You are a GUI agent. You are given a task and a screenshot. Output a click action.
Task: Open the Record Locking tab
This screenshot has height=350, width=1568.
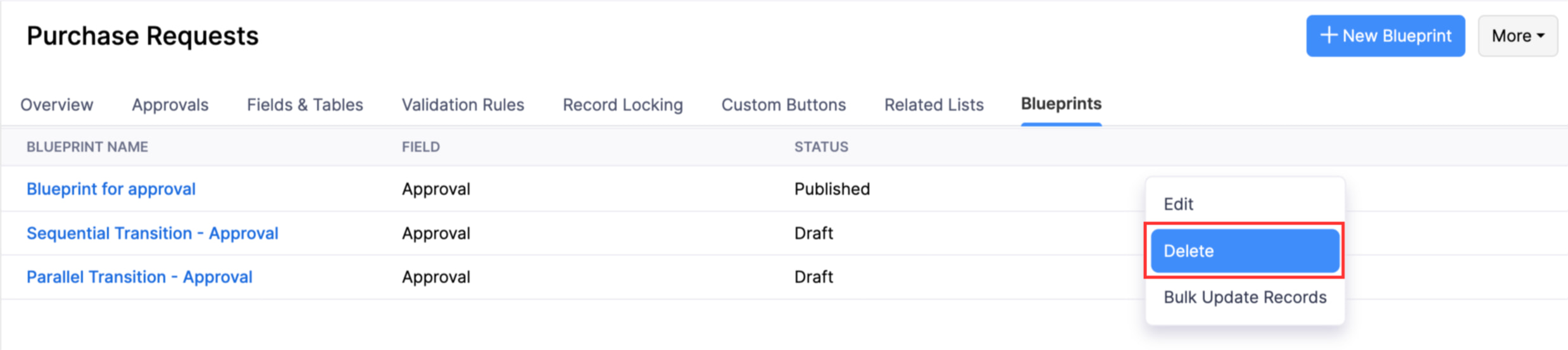[x=622, y=104]
